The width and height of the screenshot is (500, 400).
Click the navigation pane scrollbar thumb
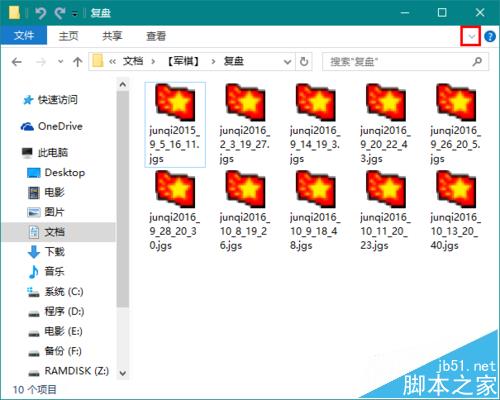point(123,199)
